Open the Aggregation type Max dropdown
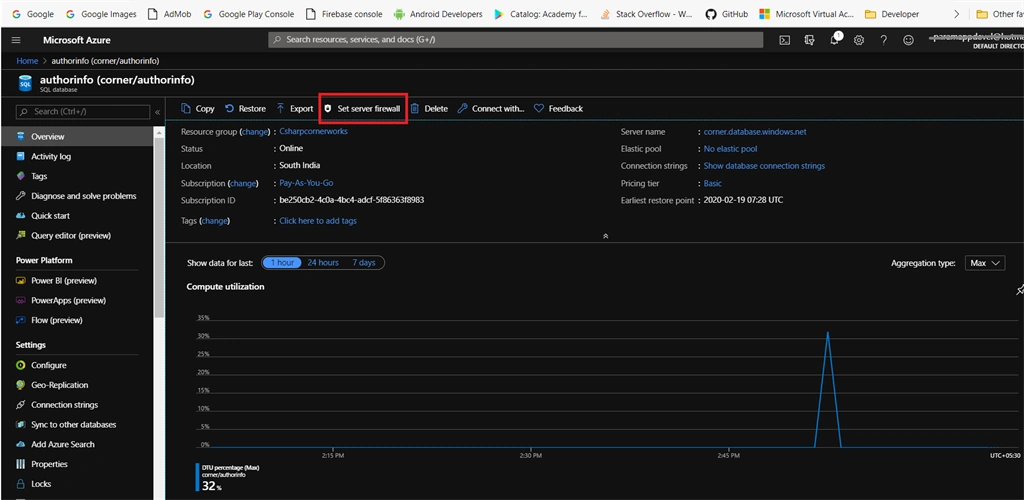Screen dimensions: 1024x500 pos(985,263)
